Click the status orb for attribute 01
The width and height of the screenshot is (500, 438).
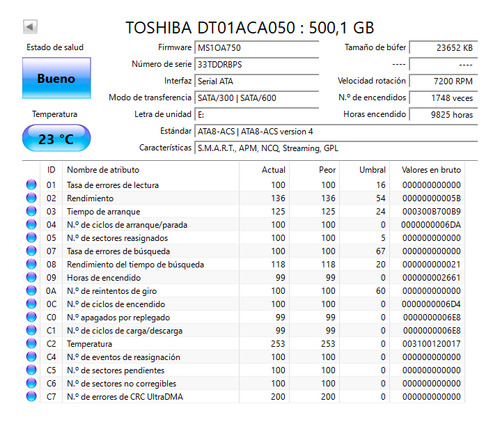click(x=31, y=185)
